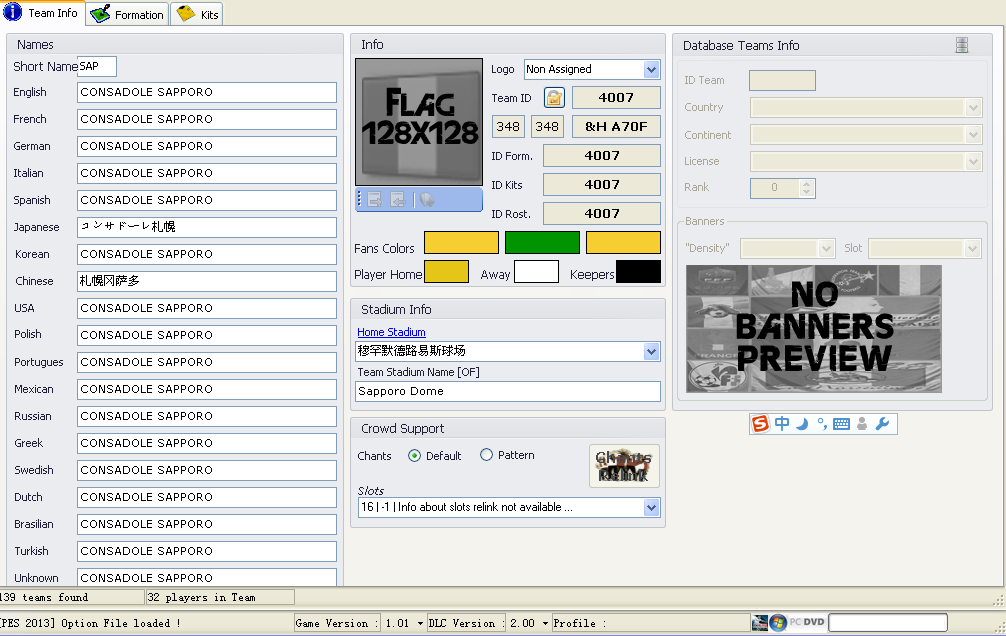Viewport: 1006px width, 636px height.
Task: Select the Pattern chants radio button
Action: pyautogui.click(x=486, y=455)
